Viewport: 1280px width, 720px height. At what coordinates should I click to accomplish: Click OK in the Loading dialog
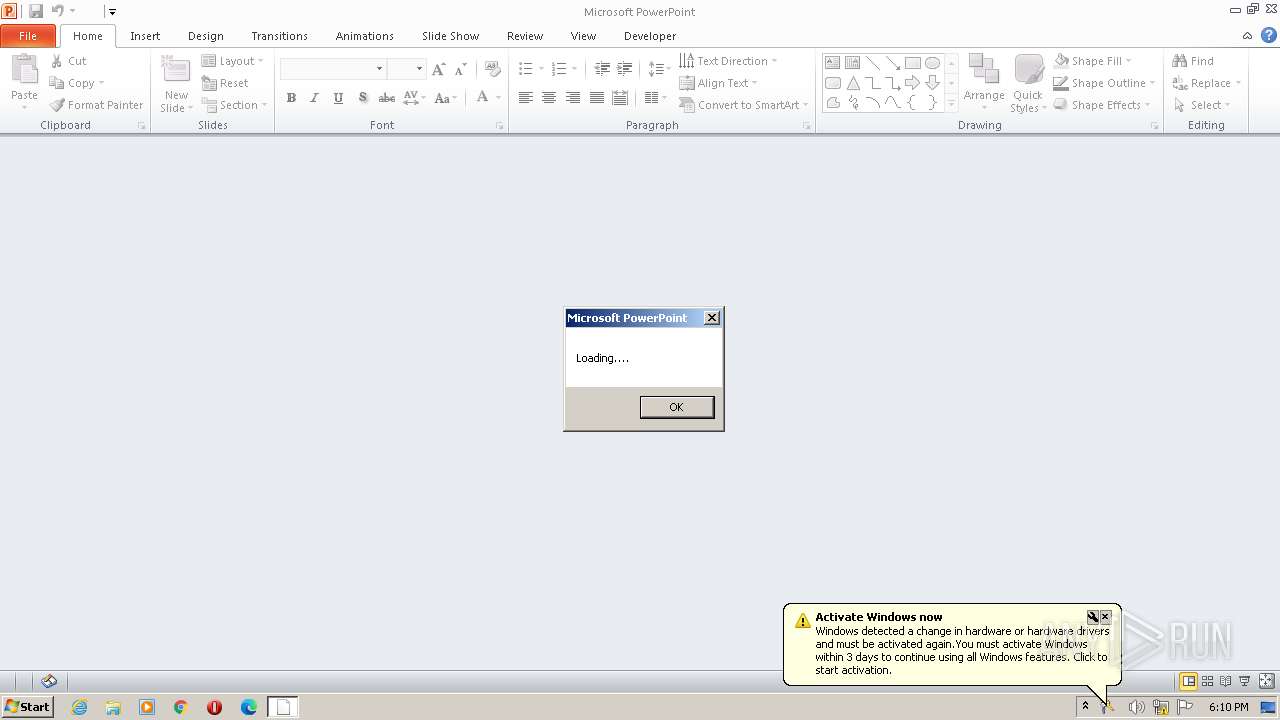coord(677,407)
